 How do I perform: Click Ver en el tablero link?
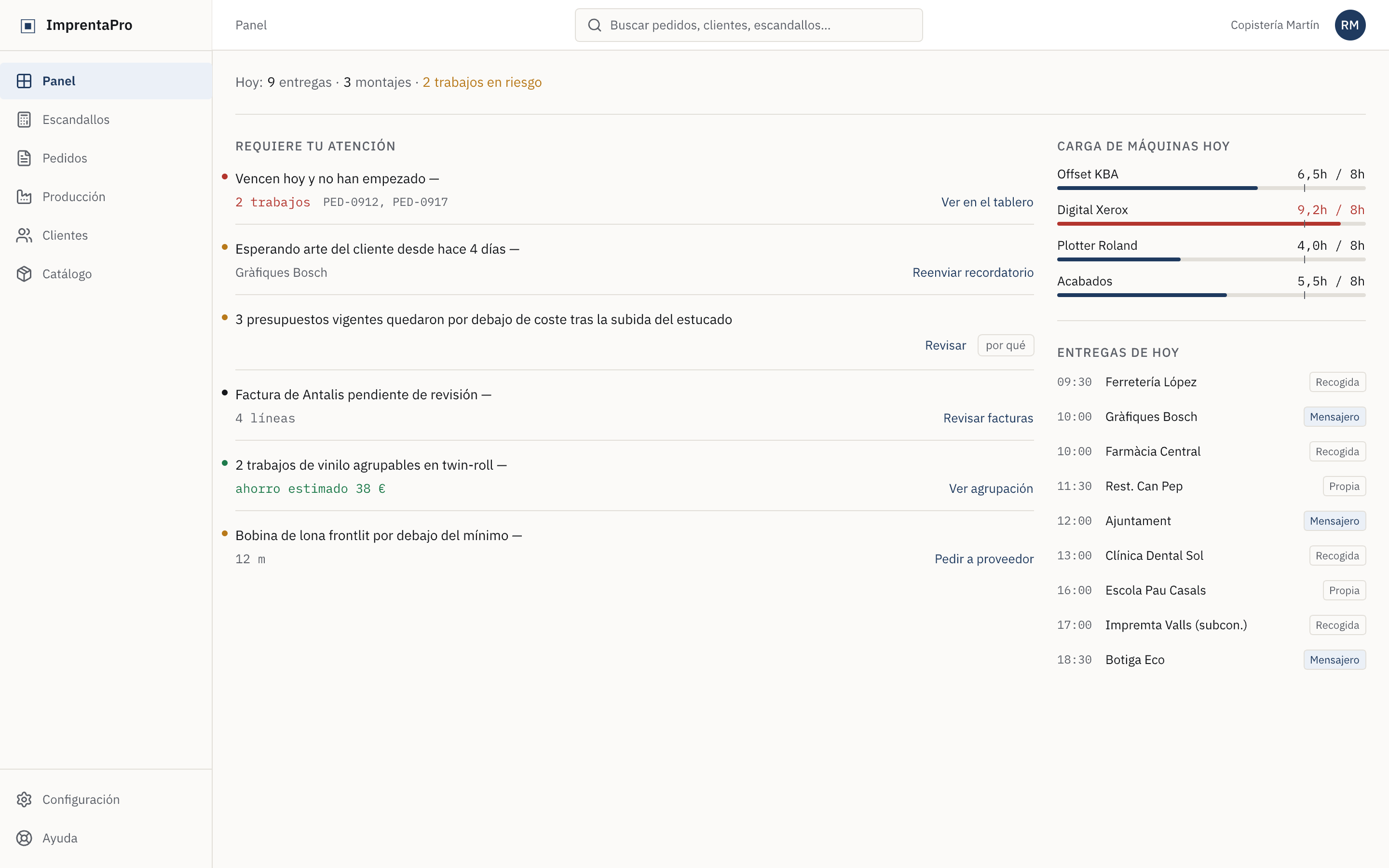tap(987, 202)
